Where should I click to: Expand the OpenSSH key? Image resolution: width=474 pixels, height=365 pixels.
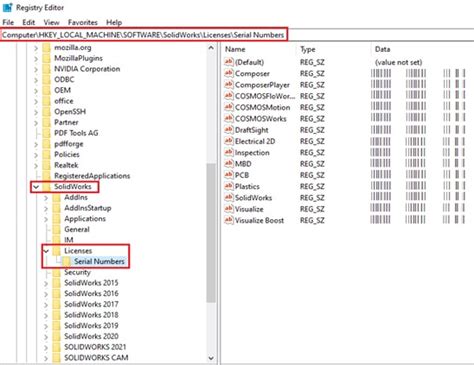point(36,112)
